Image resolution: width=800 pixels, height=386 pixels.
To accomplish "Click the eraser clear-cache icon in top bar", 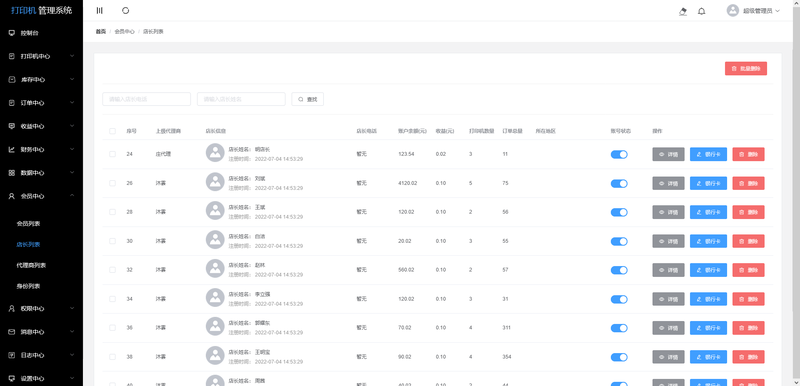I will click(x=683, y=11).
